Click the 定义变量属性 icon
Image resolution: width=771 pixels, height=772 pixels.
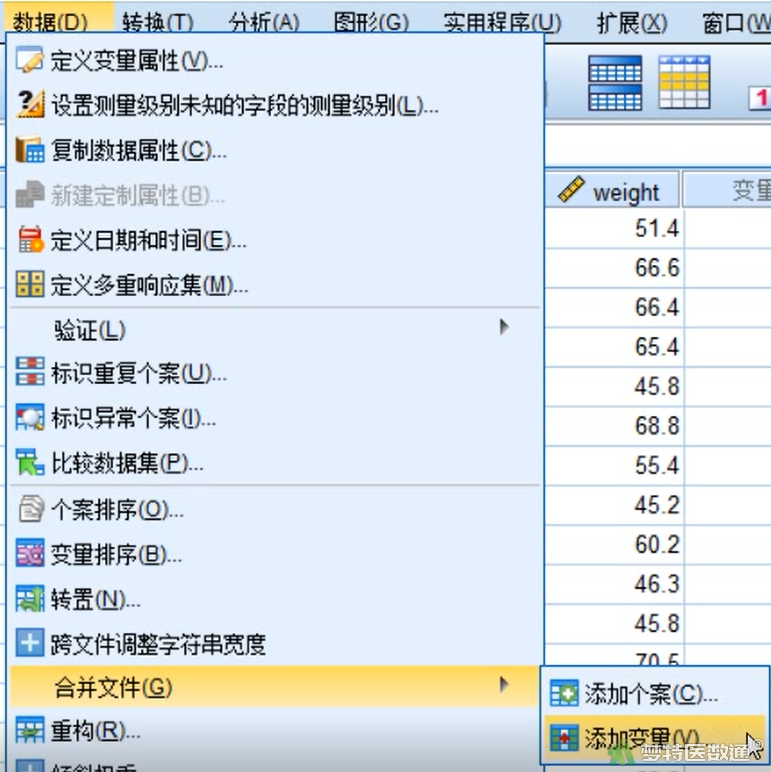(x=30, y=61)
